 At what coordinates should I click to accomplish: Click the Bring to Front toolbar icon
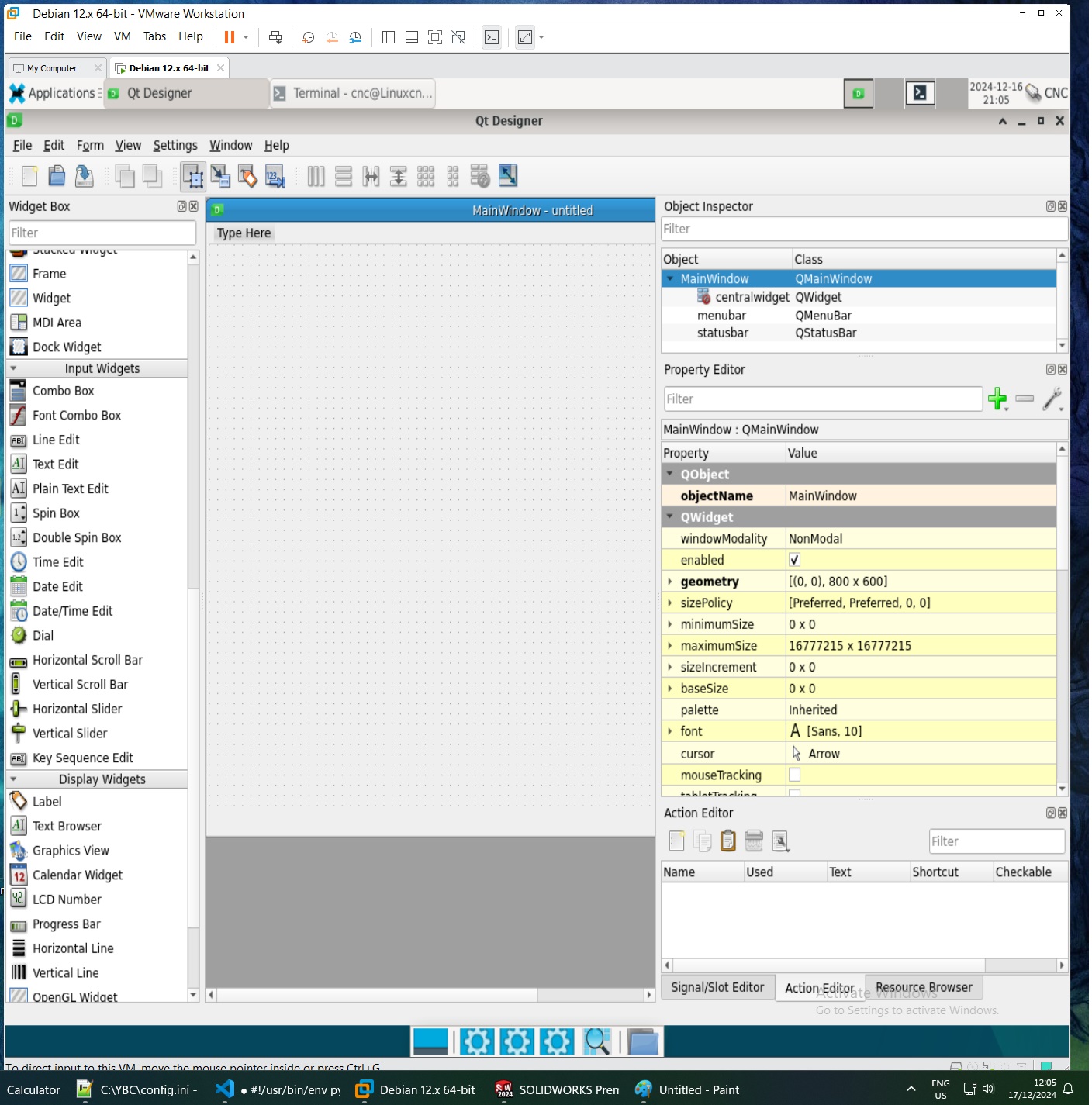coord(151,177)
